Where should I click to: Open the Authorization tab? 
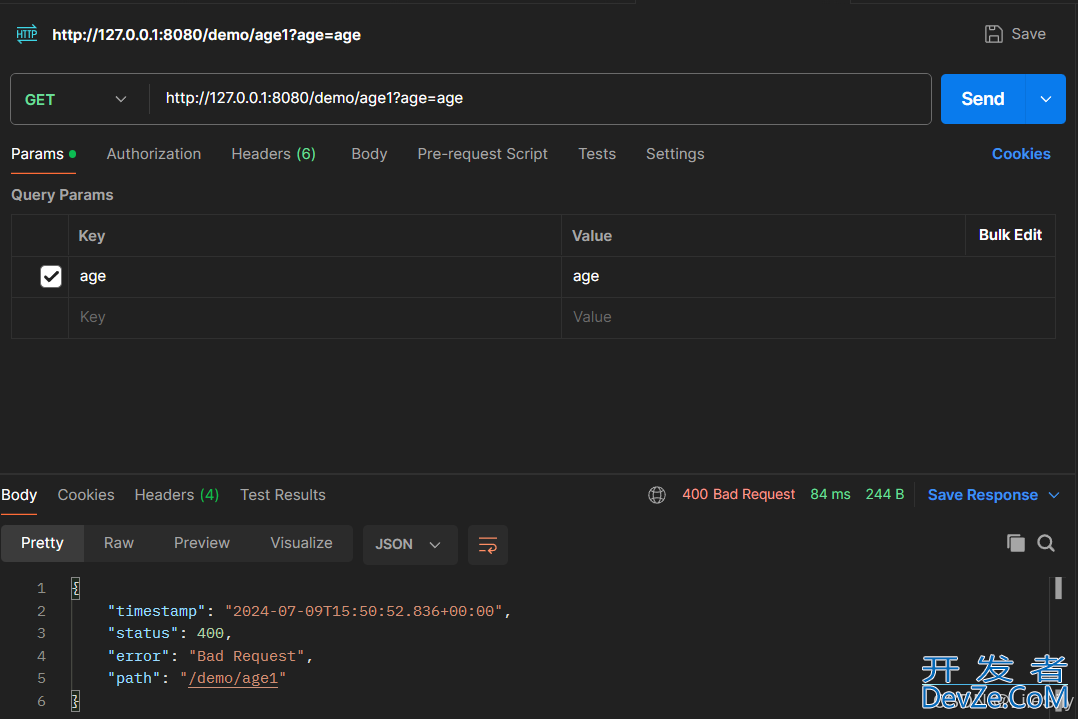pos(154,154)
